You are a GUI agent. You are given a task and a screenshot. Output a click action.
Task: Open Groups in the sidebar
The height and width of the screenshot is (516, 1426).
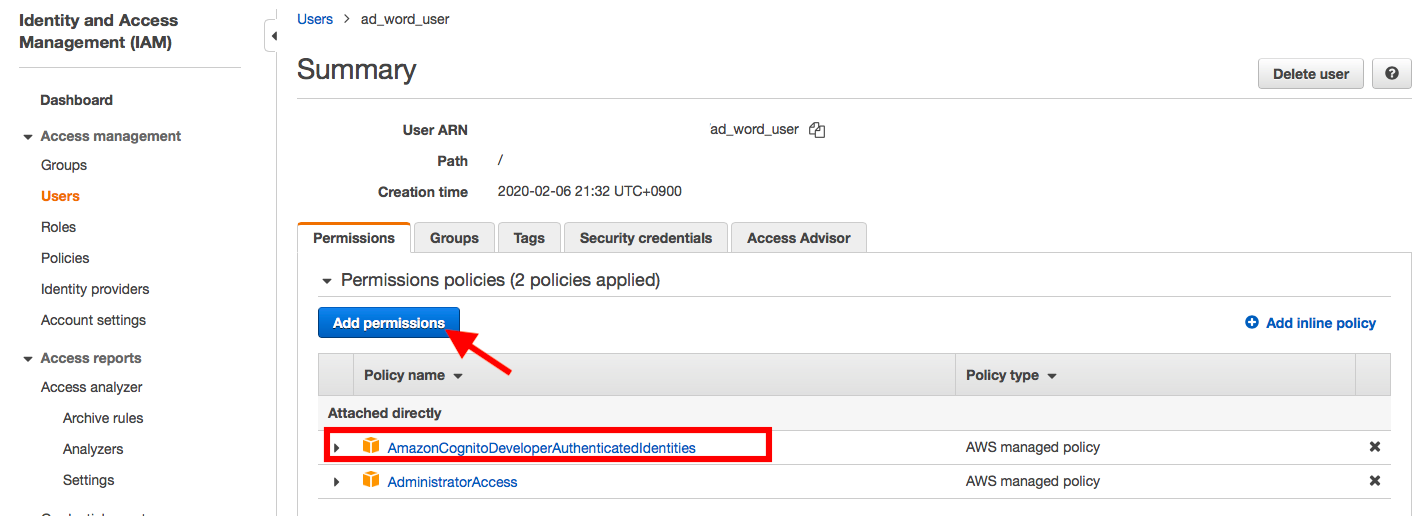(x=64, y=165)
